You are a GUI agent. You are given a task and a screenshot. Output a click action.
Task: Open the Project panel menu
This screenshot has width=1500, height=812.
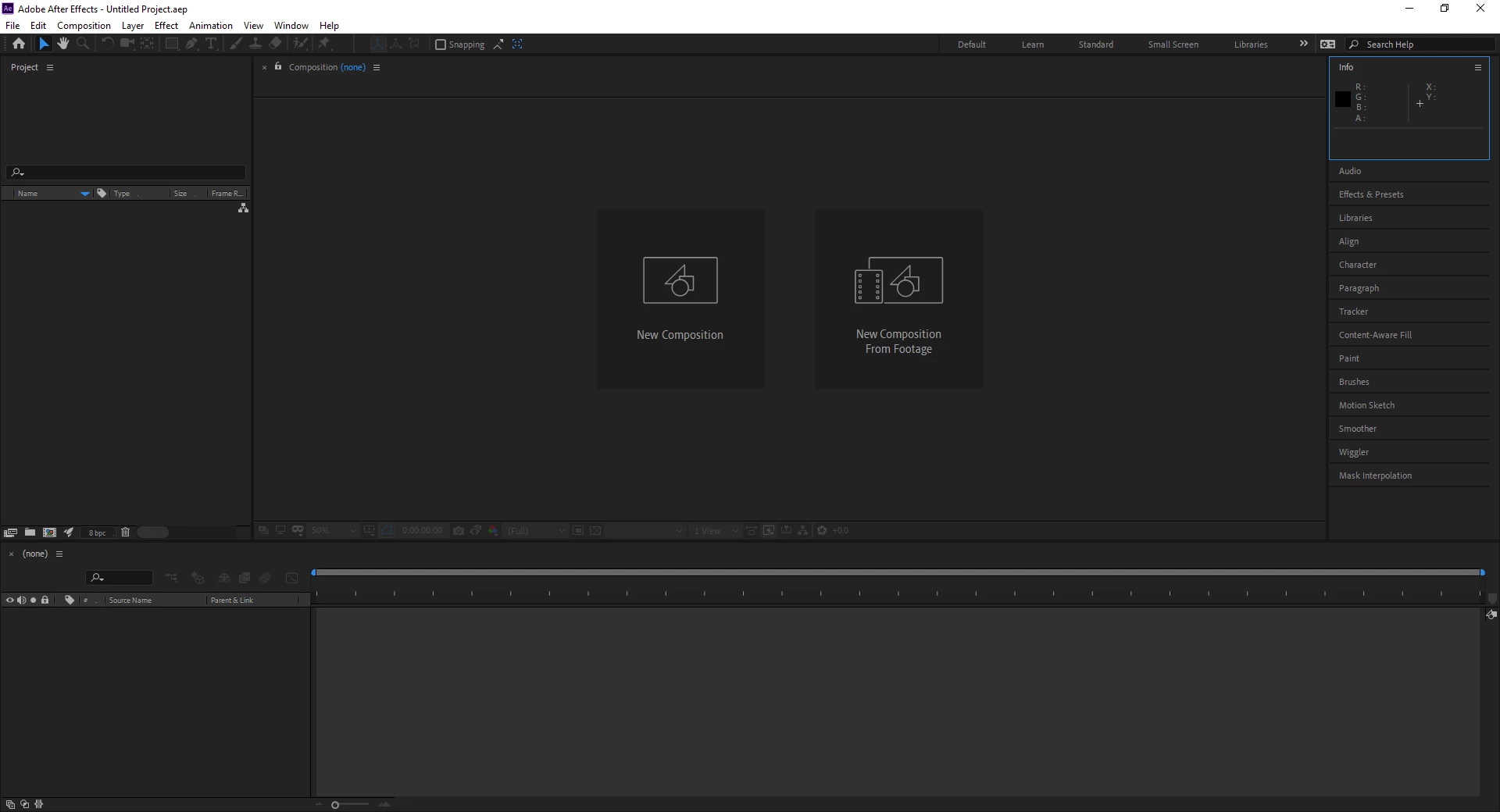pyautogui.click(x=50, y=67)
